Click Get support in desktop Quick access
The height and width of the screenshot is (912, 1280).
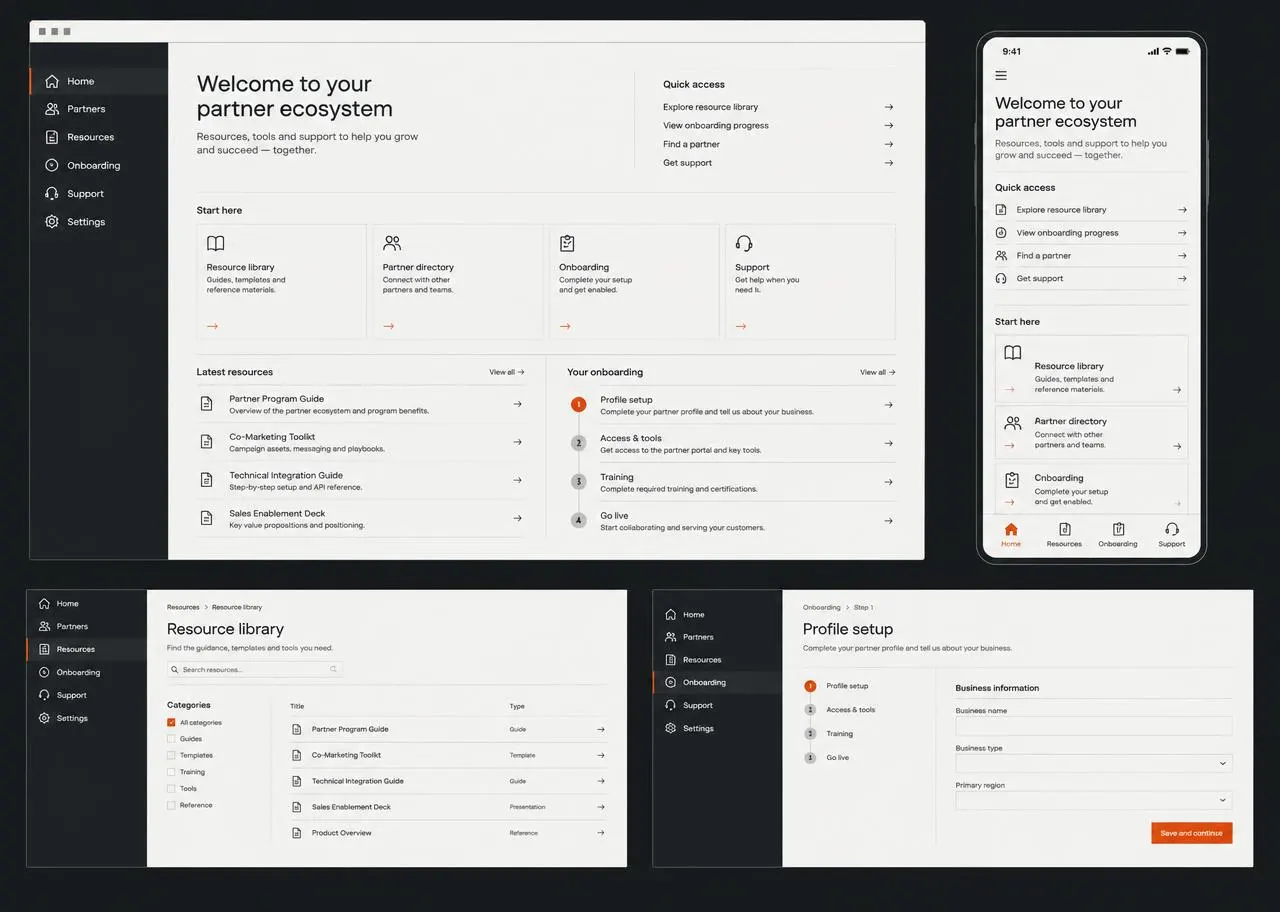coord(778,163)
